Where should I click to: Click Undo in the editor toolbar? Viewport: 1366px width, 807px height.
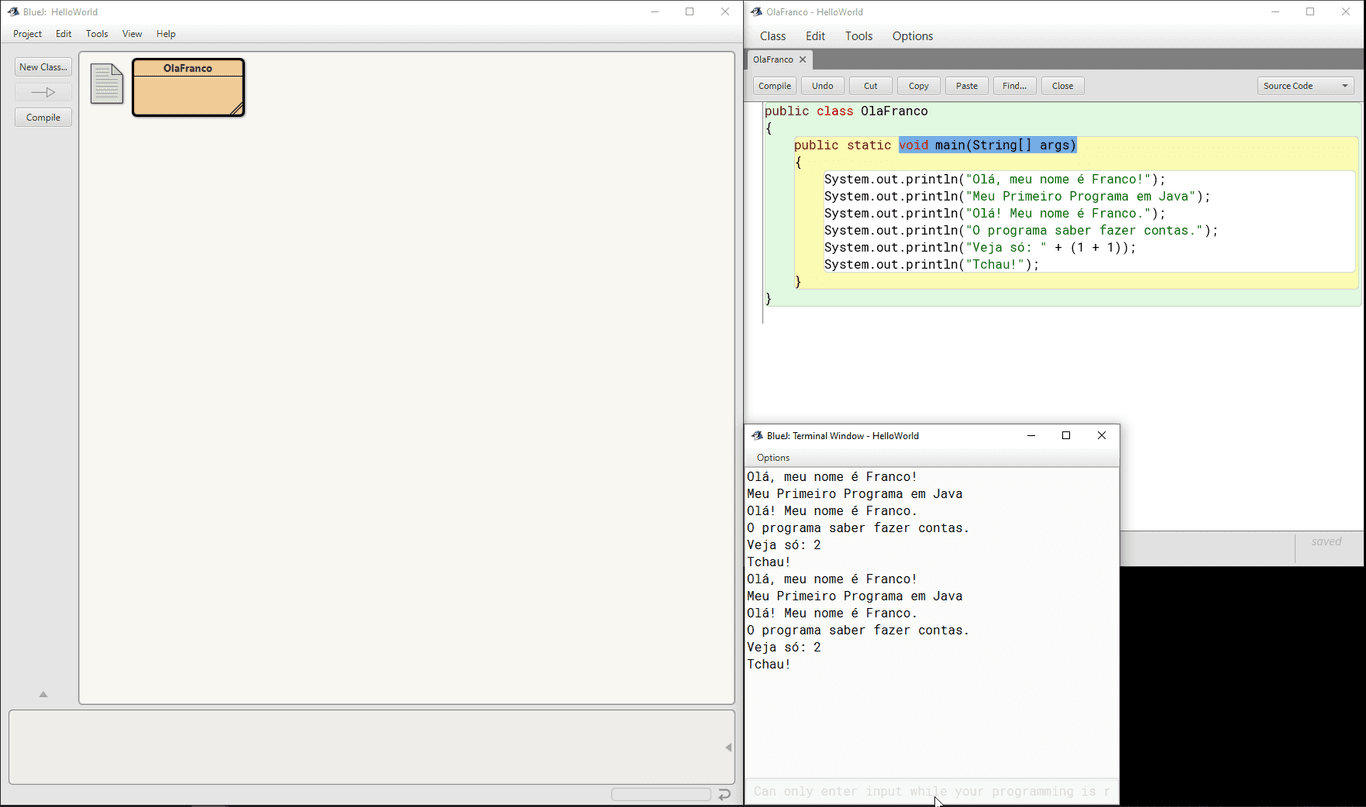[x=823, y=86]
